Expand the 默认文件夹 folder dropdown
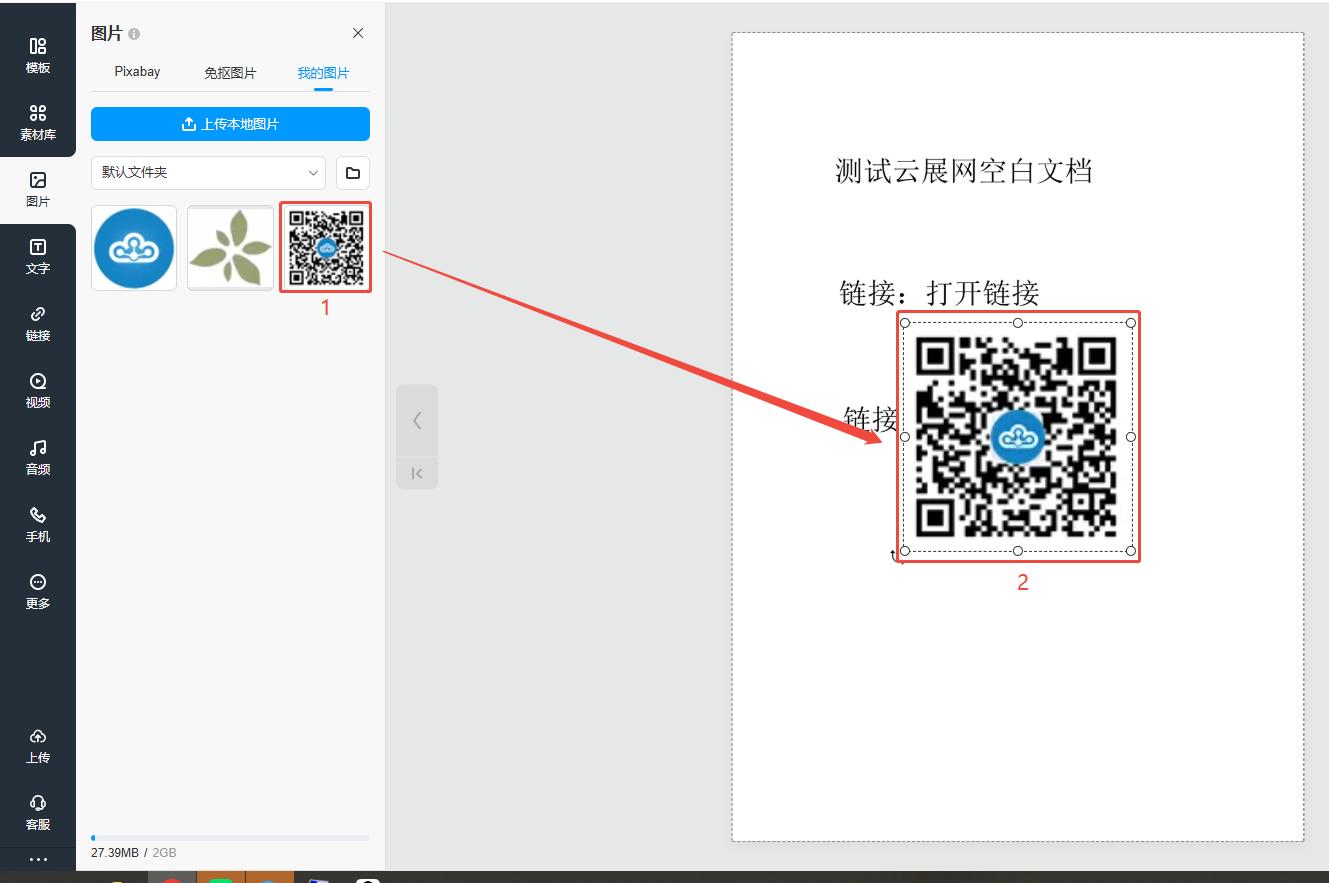 pos(208,173)
